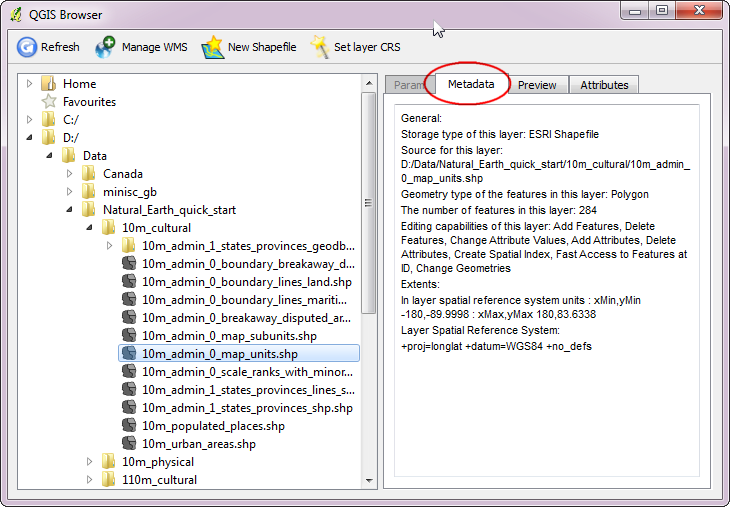Screen dimensions: 730x507
Task: Click the C:/ drive folder icon
Action: (48, 120)
